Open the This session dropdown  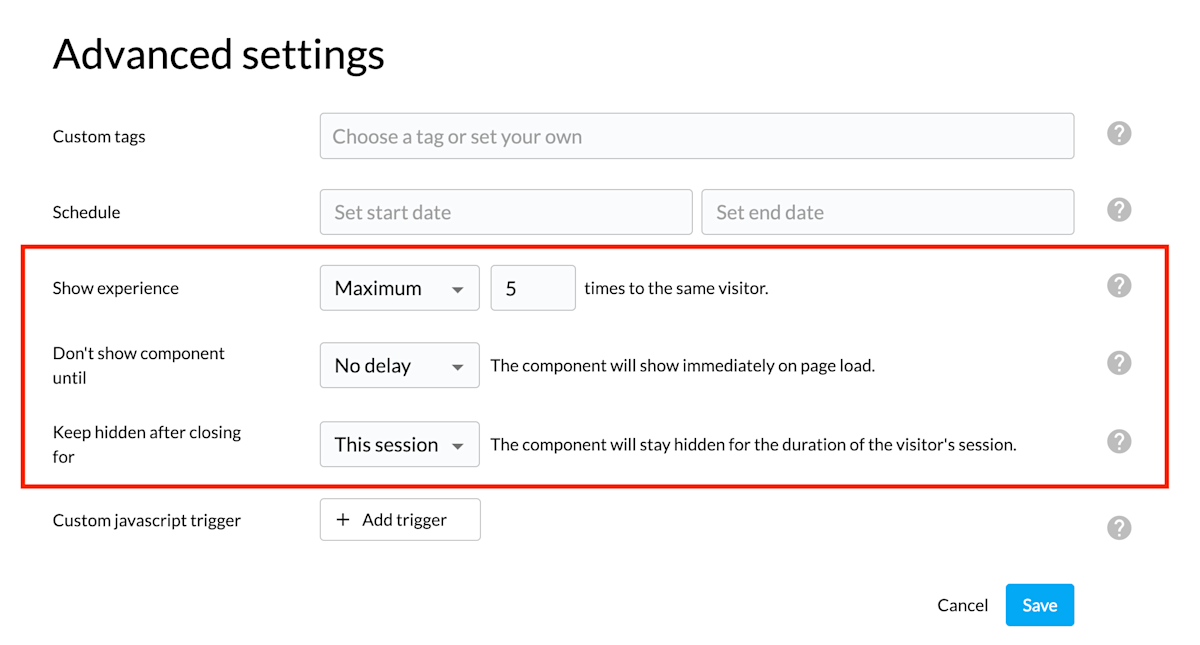click(x=399, y=444)
